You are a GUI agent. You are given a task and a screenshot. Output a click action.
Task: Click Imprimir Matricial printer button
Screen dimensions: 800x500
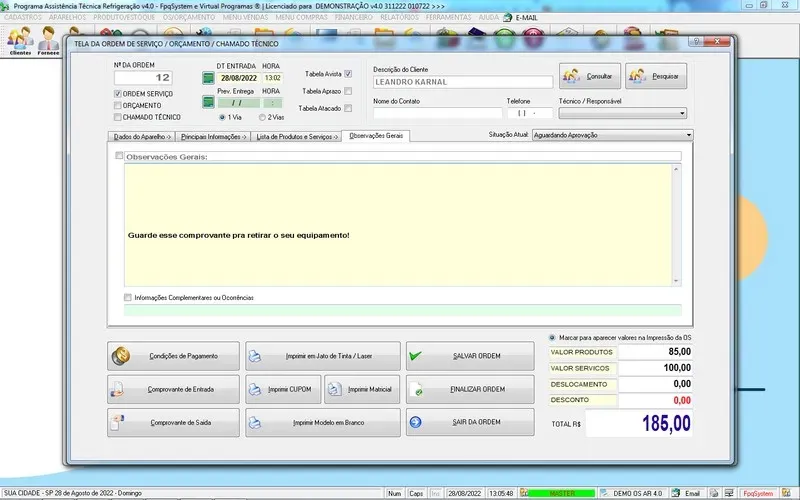(362, 389)
